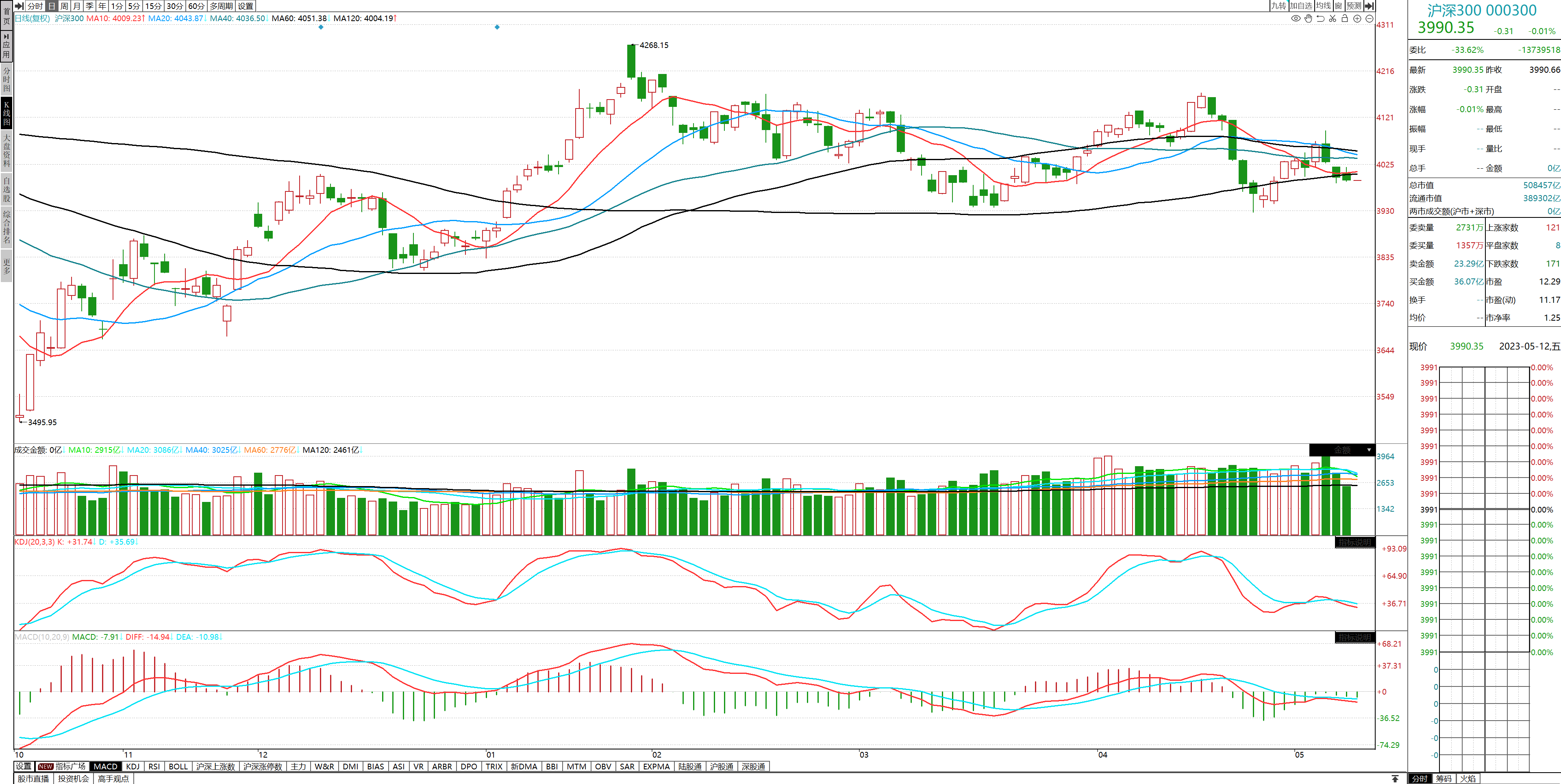
Task: Toggle the 均线 moving average display
Action: click(1324, 5)
